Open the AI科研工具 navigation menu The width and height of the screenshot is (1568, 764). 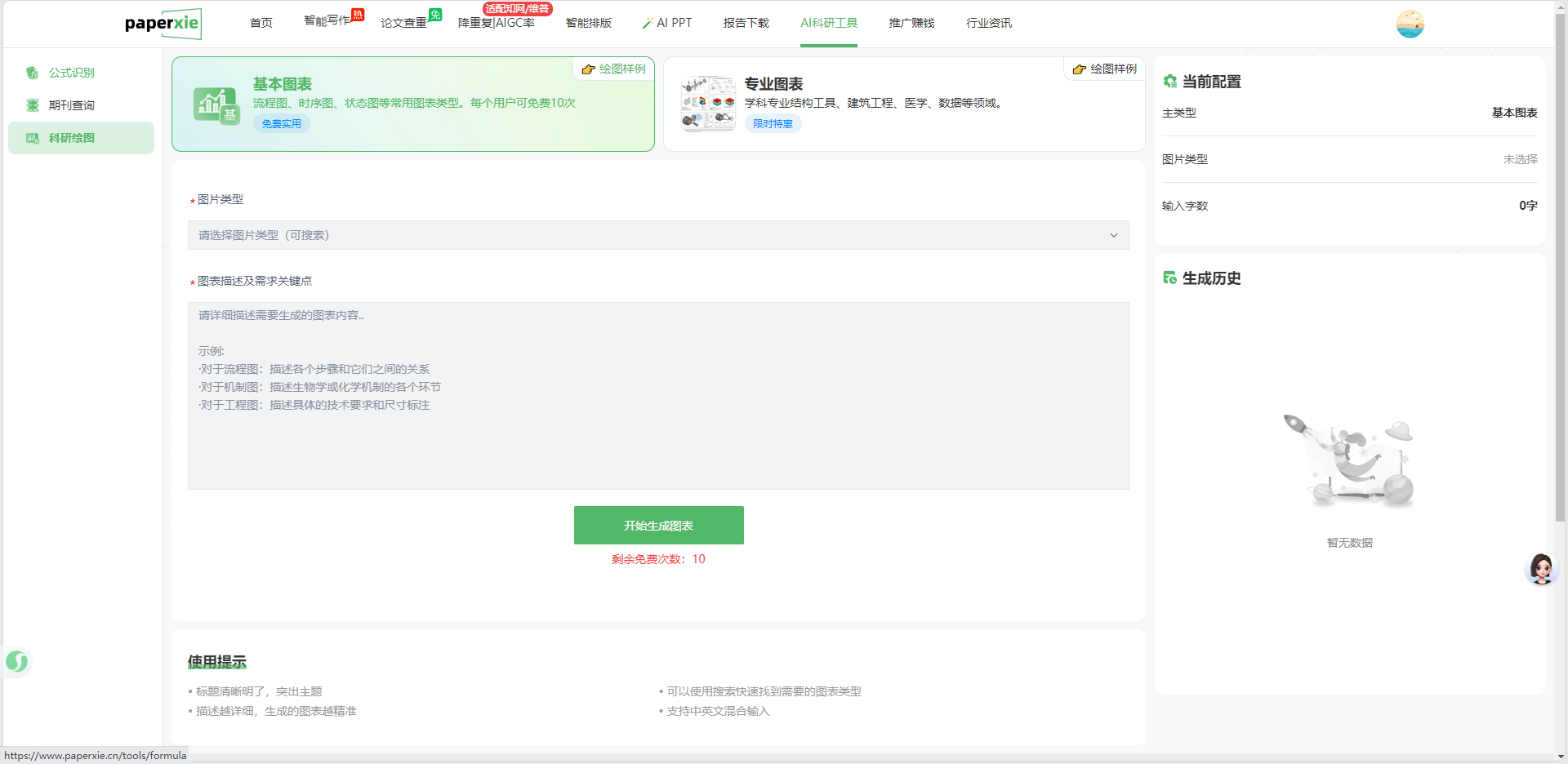pos(828,23)
